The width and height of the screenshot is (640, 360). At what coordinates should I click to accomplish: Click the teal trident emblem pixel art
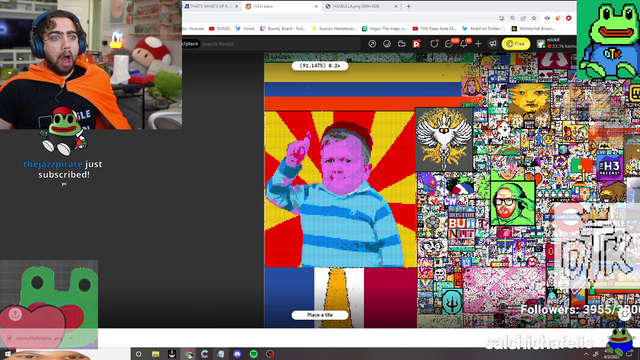tap(451, 301)
